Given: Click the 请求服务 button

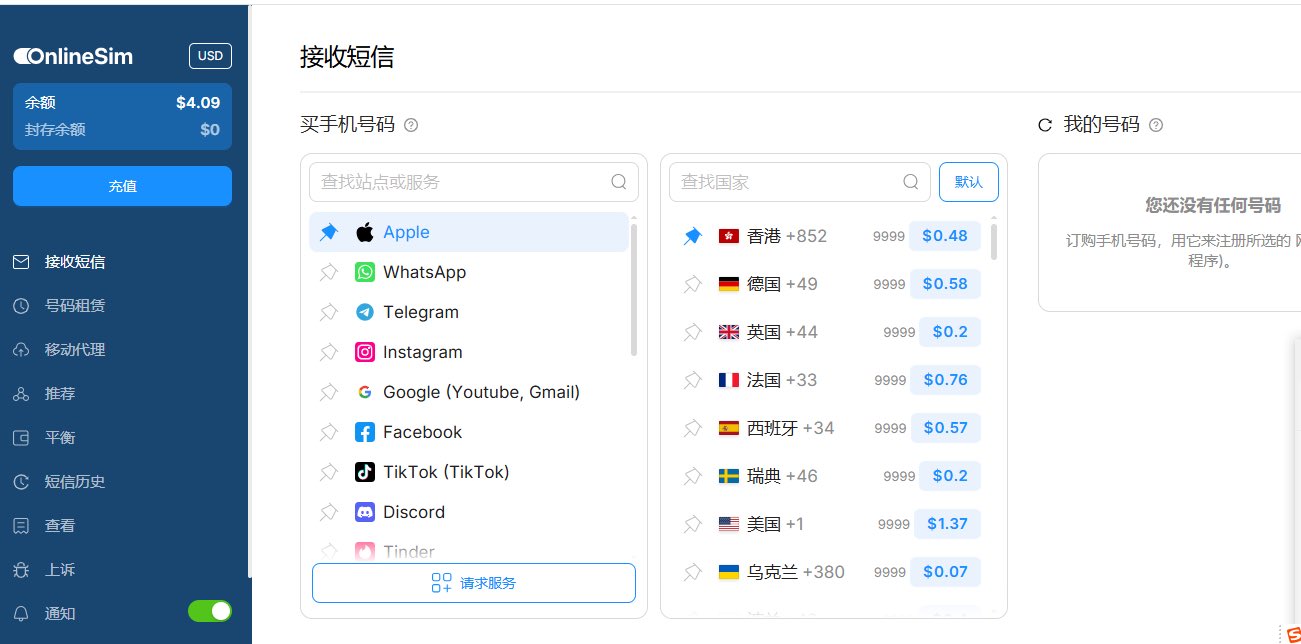Looking at the screenshot, I should 474,583.
